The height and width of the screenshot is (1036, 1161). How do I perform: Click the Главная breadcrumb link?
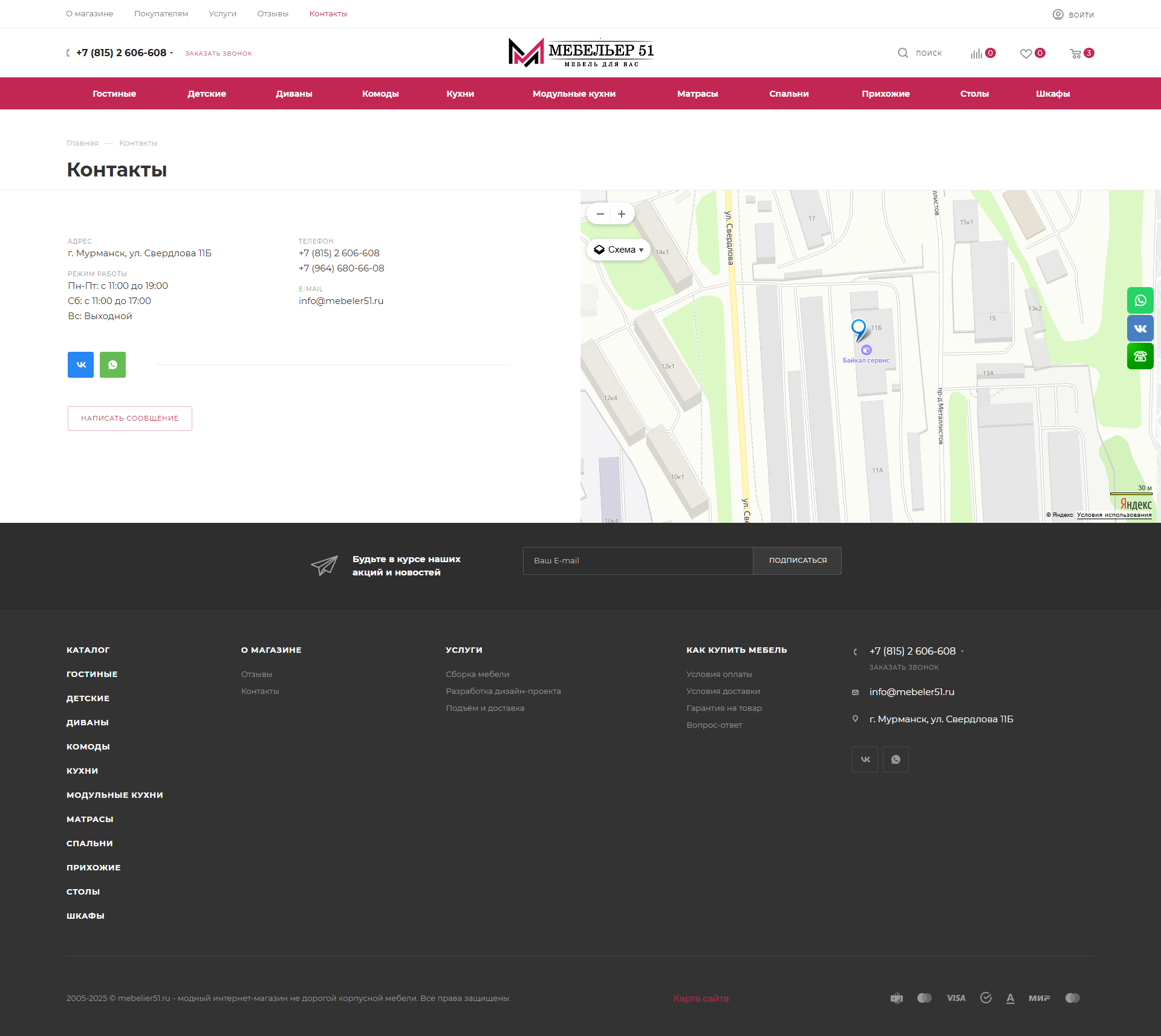point(82,143)
